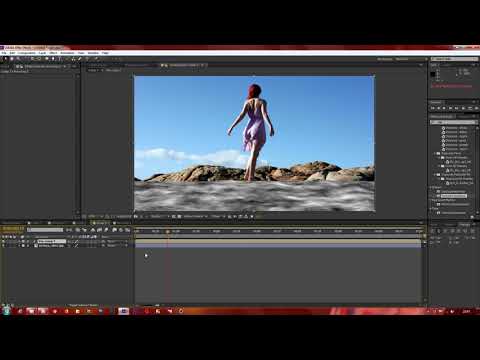Open the viewer view-layout dropdown
480x360 pixels.
(217, 216)
